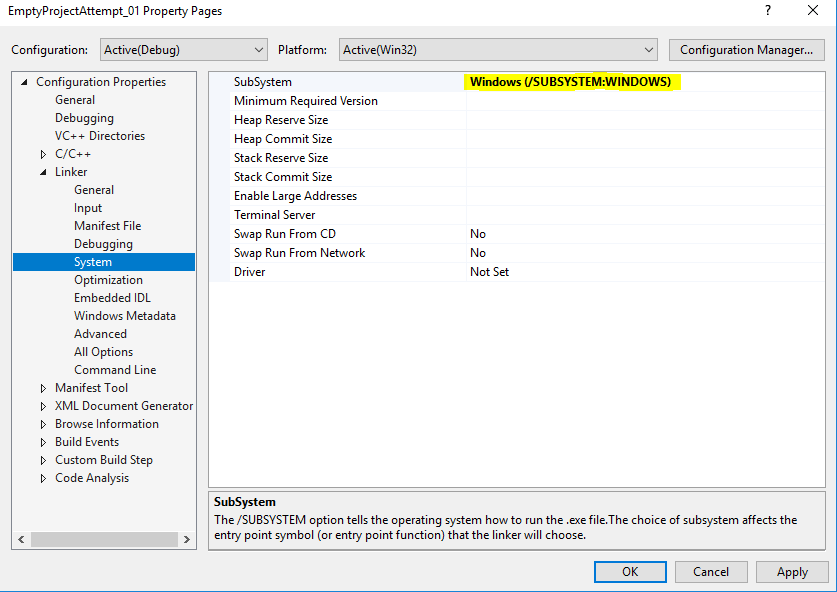Expand the Build Events node
Viewport: 837px width, 592px height.
[x=44, y=442]
